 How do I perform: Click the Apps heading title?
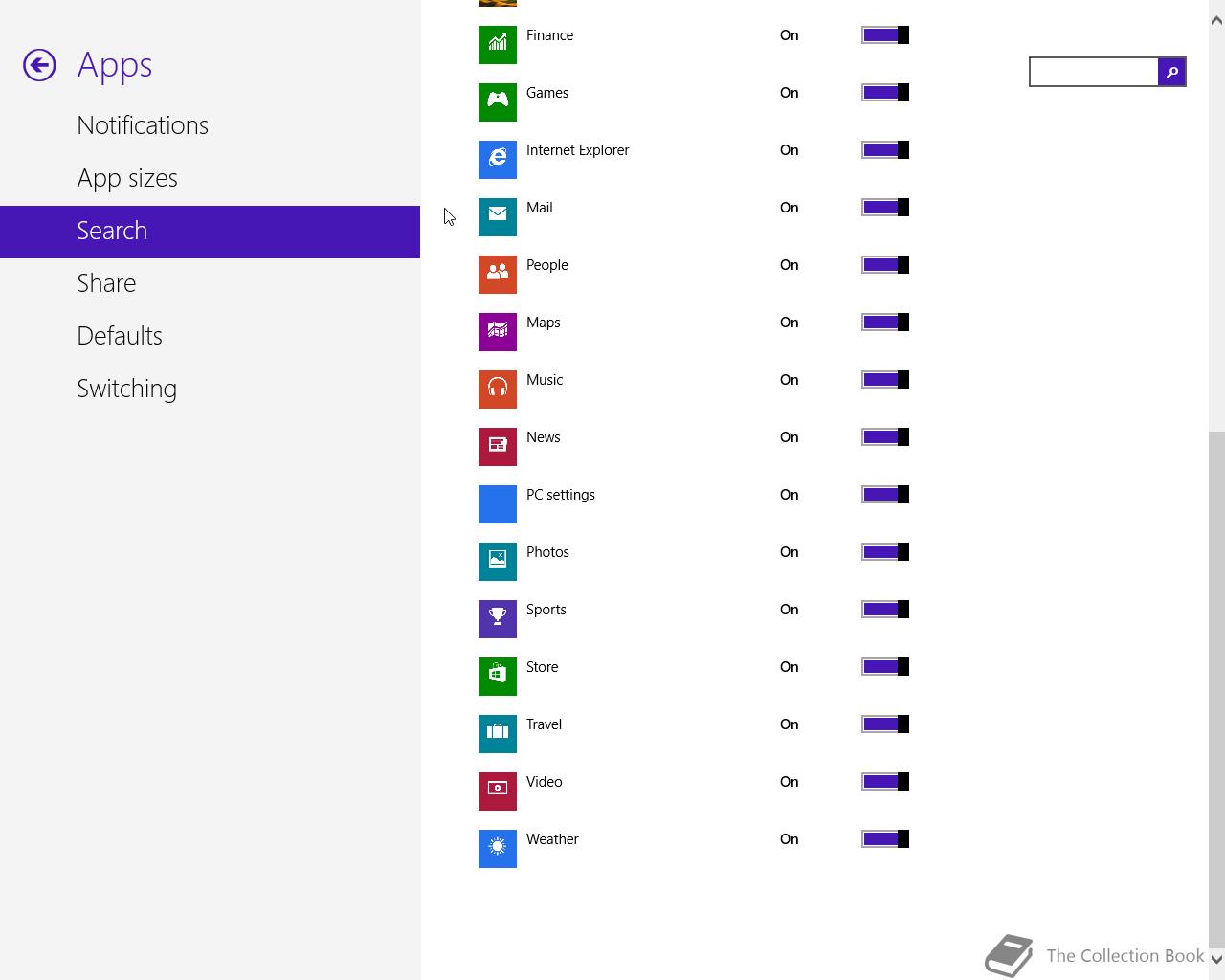tap(115, 66)
